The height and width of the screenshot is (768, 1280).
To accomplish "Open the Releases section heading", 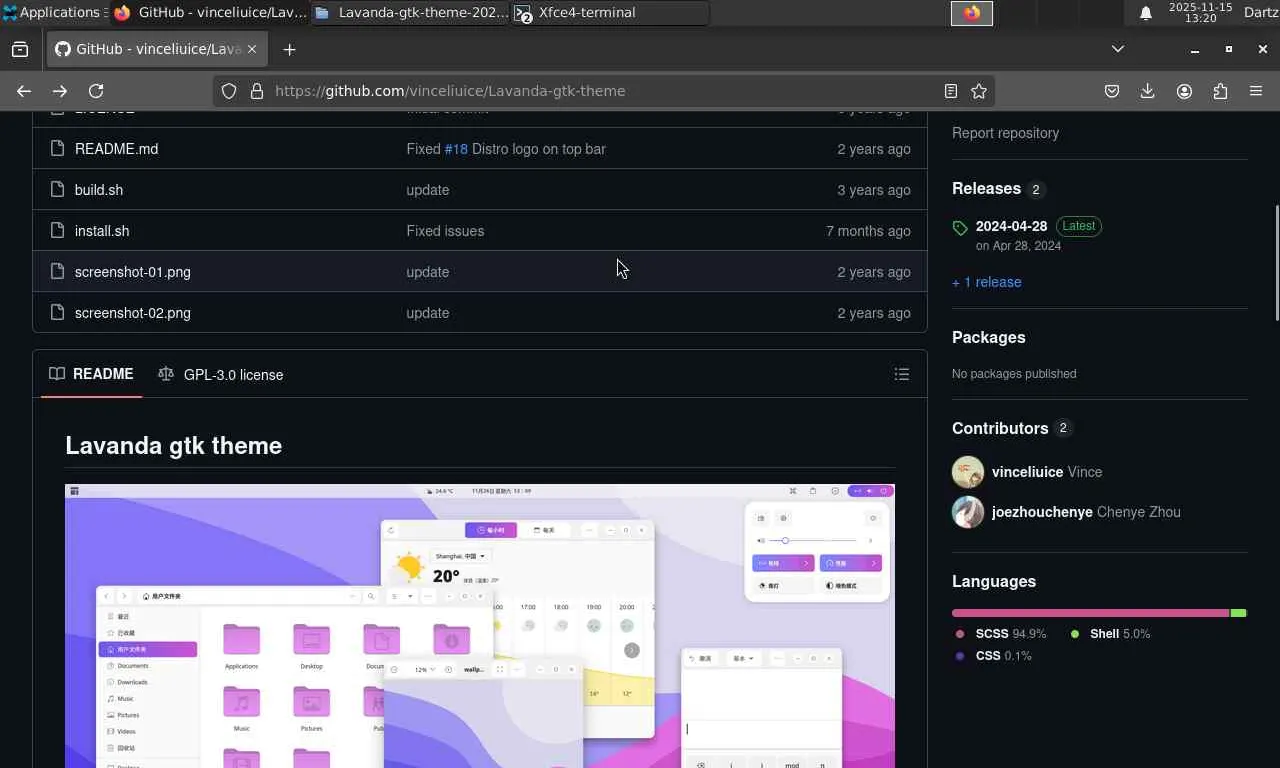I will (986, 189).
